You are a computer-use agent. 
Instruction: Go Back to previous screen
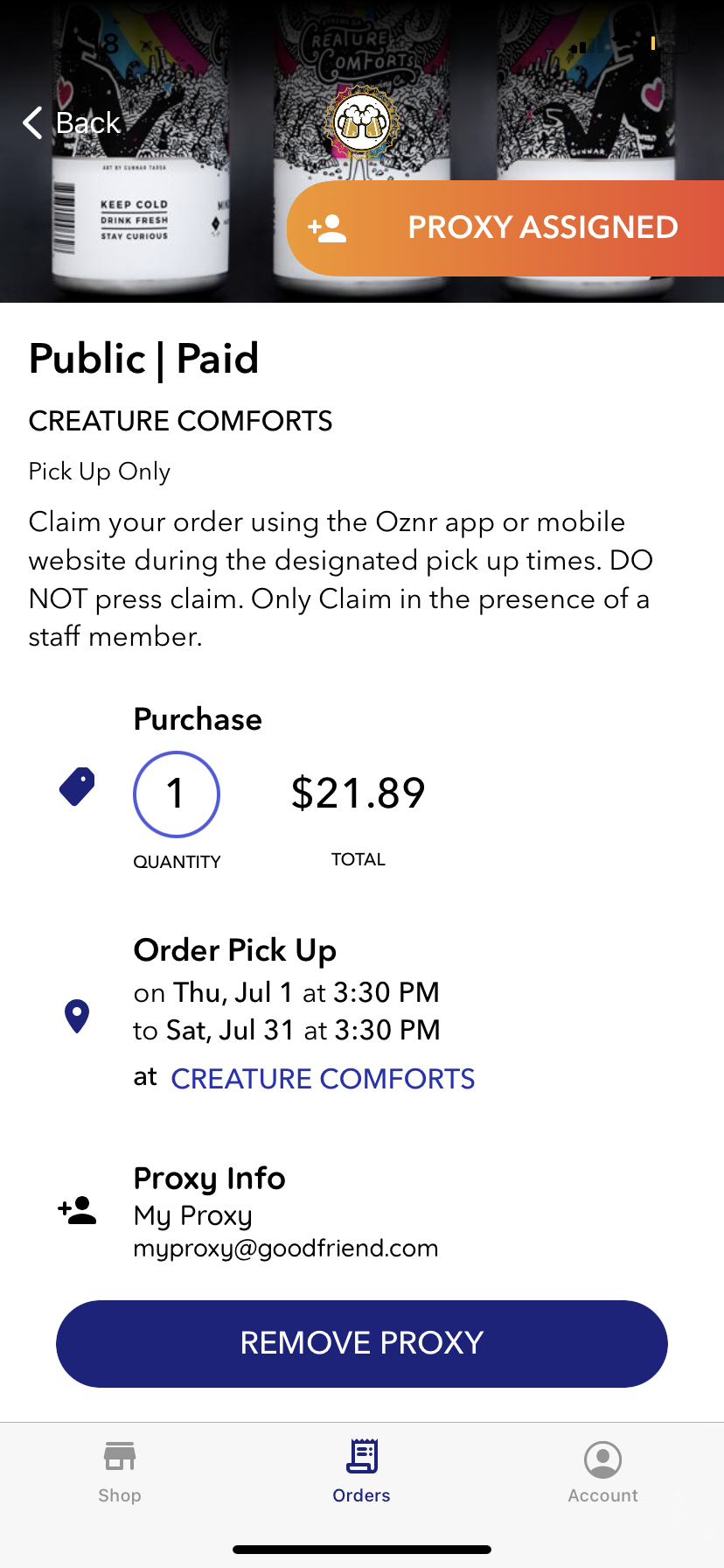click(x=87, y=123)
